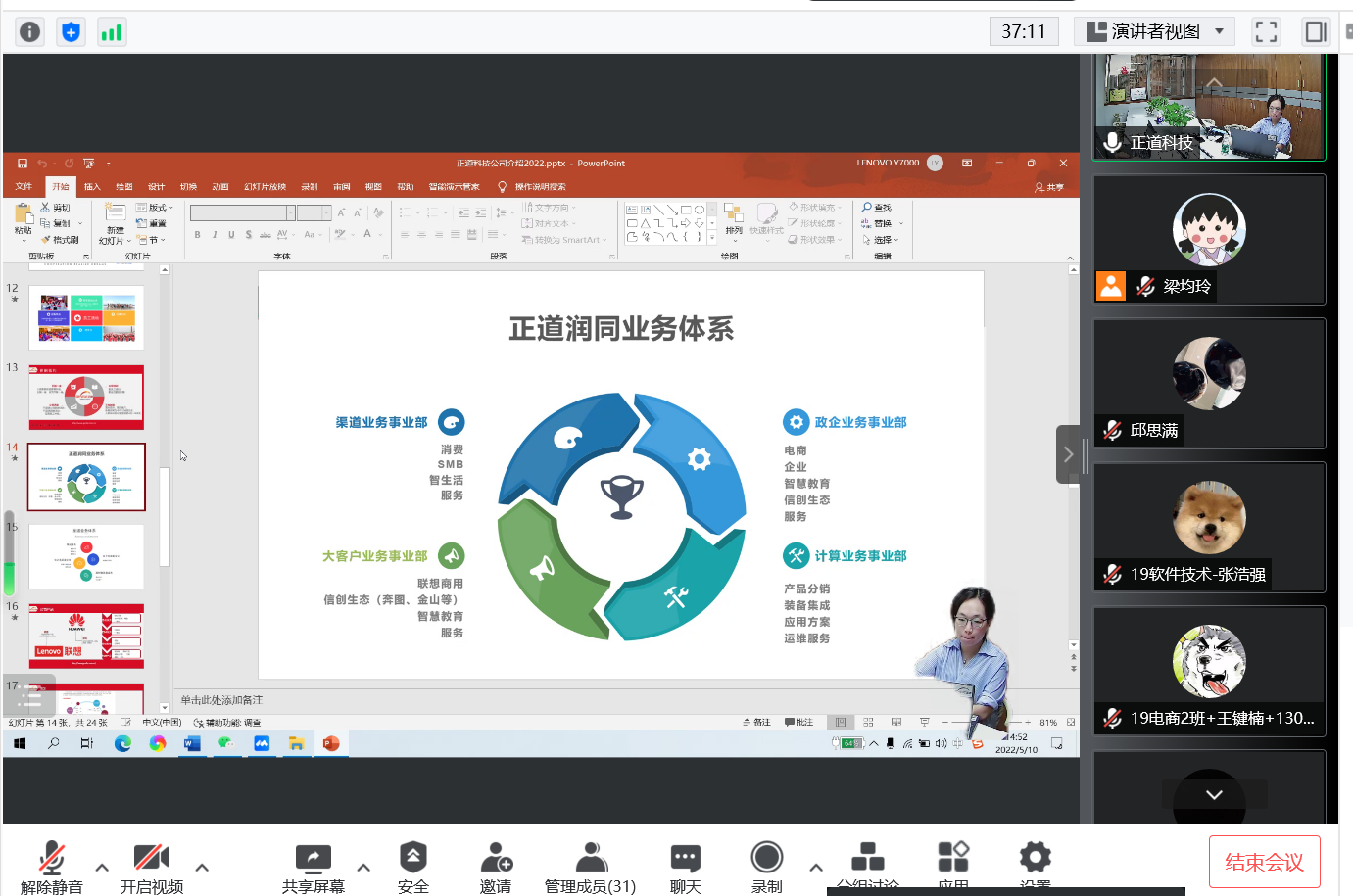Collapse the participant video sidebar
Viewport: 1353px width, 896px height.
(1068, 454)
